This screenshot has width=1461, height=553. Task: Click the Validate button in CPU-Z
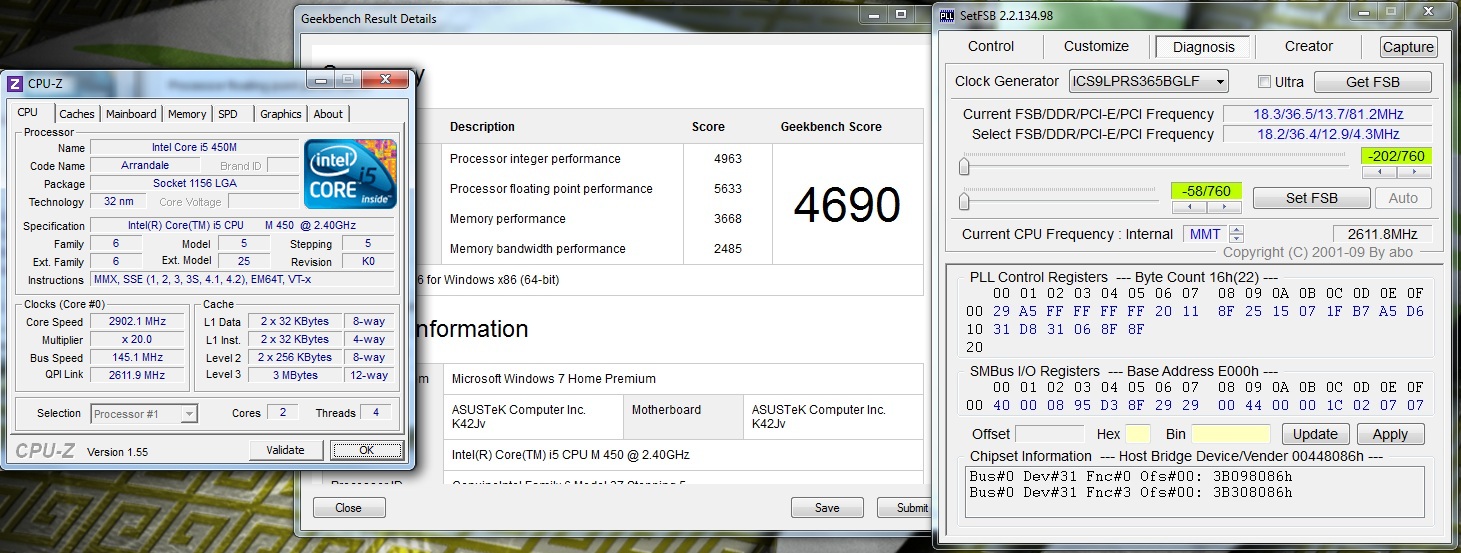tap(285, 450)
